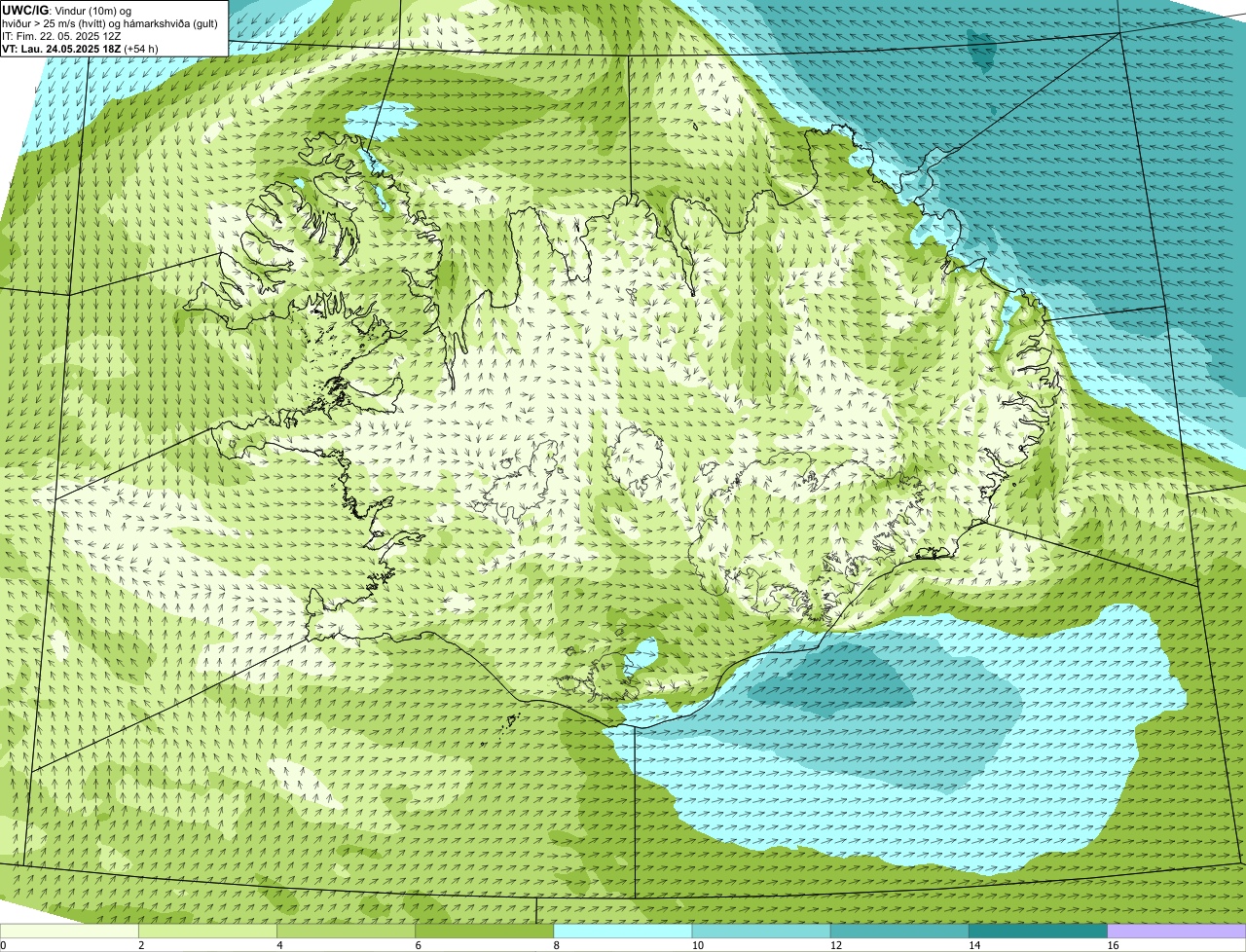
Task: Click the legend tick label "8"
Action: (x=556, y=945)
